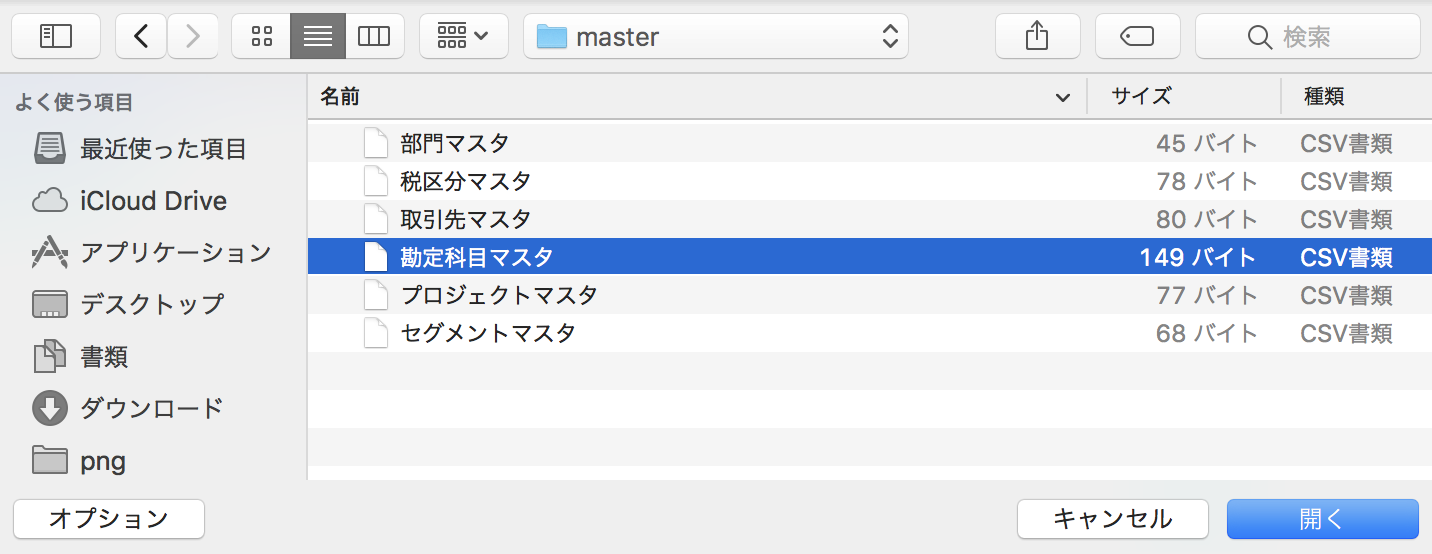Select the file 税区分マスタ

coord(869,181)
